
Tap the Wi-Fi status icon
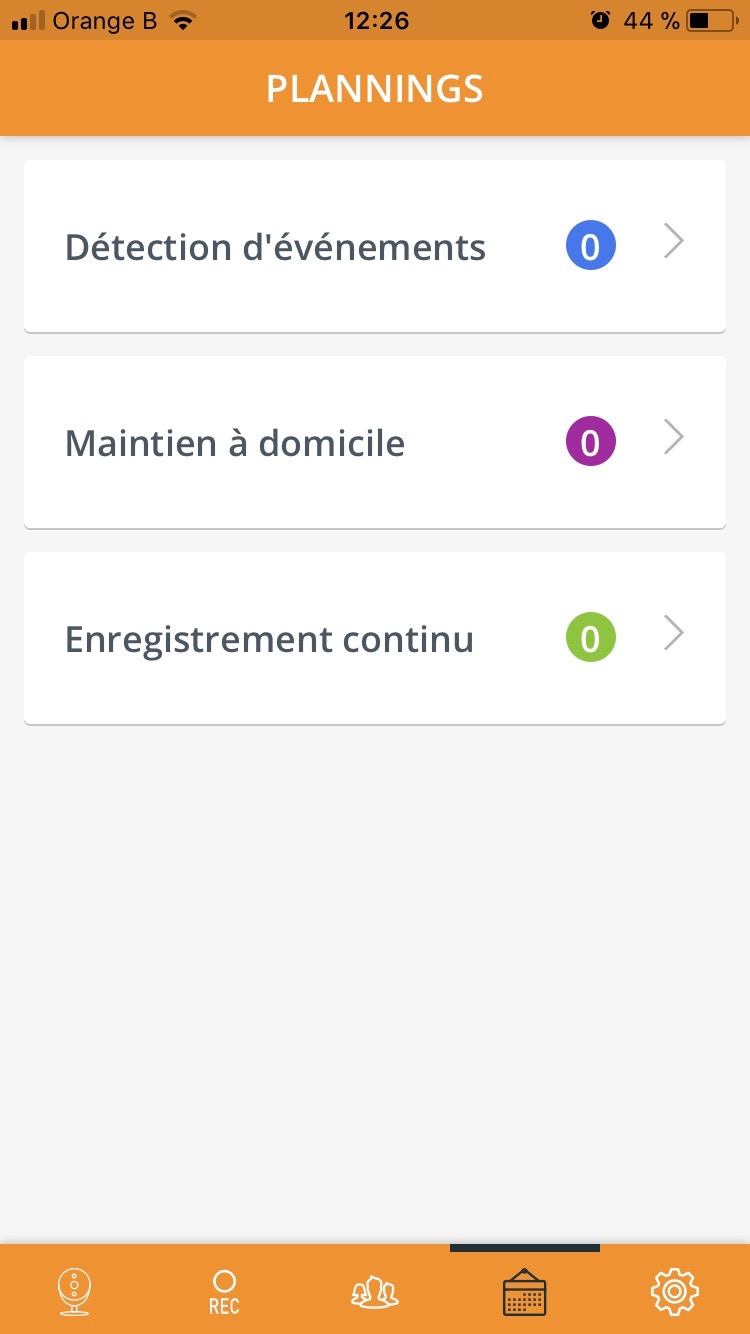pyautogui.click(x=182, y=21)
